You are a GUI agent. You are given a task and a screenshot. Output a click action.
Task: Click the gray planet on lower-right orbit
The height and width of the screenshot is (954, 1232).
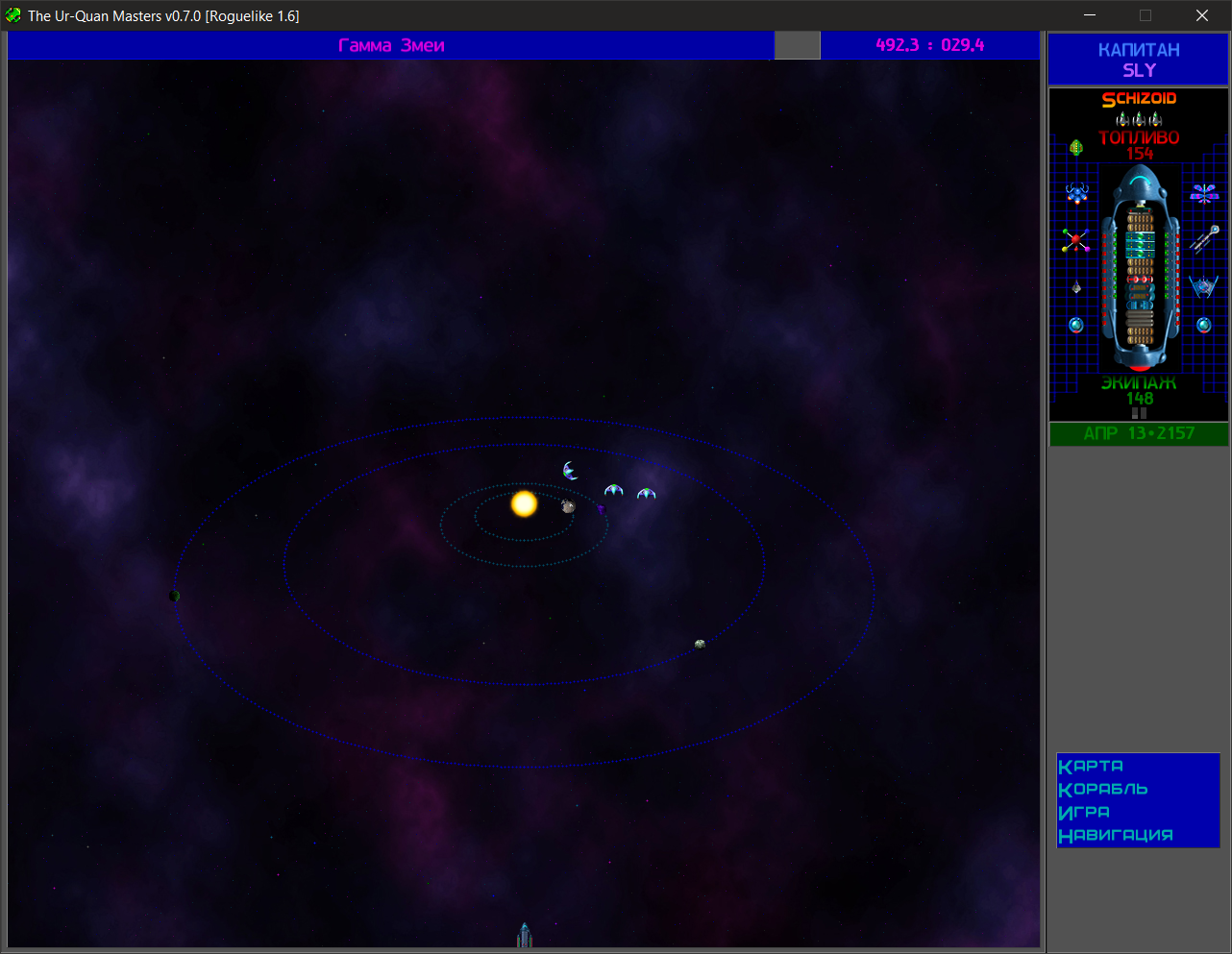point(700,644)
